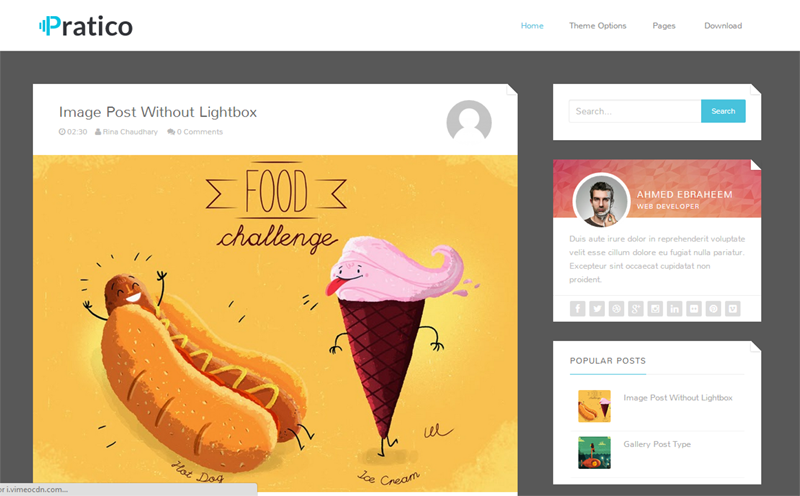Viewport: 800px width, 496px height.
Task: Open the Instagram social icon
Action: pyautogui.click(x=655, y=309)
